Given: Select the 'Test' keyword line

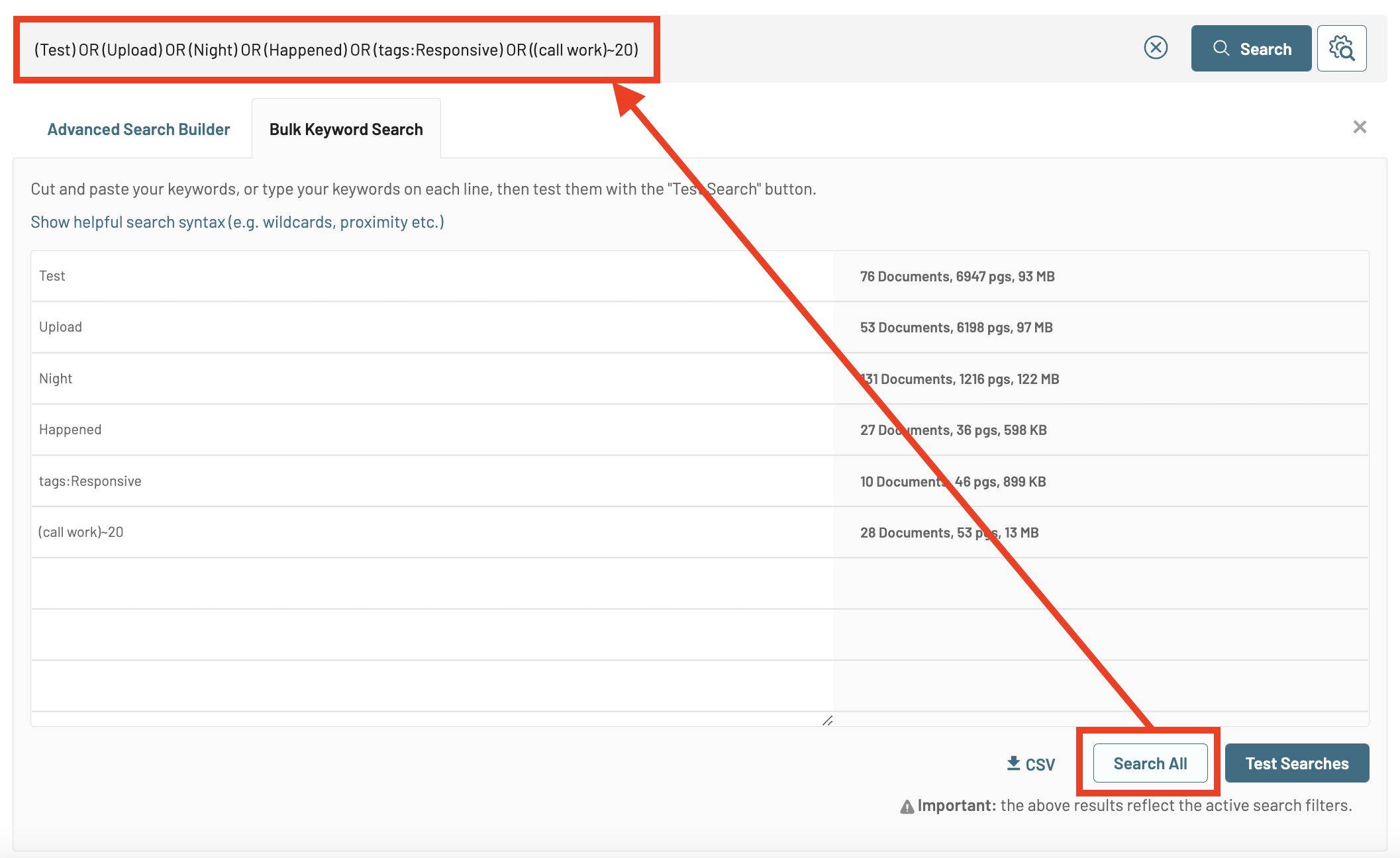Looking at the screenshot, I should click(x=432, y=276).
